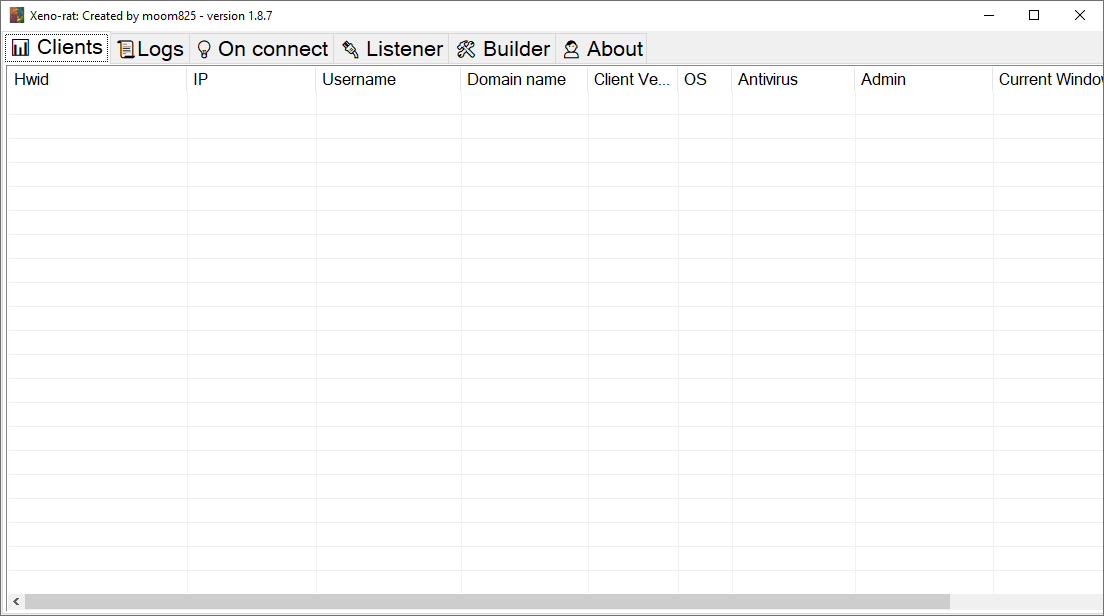
Task: Click the tools icon beside Builder
Action: click(x=466, y=49)
